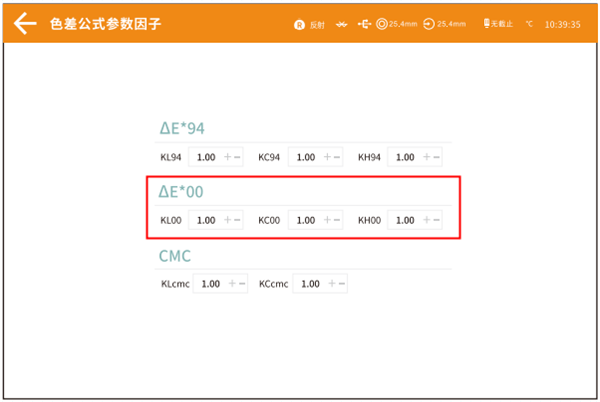This screenshot has height=402, width=600.
Task: Click the reflection mode (反射) icon
Action: point(299,24)
